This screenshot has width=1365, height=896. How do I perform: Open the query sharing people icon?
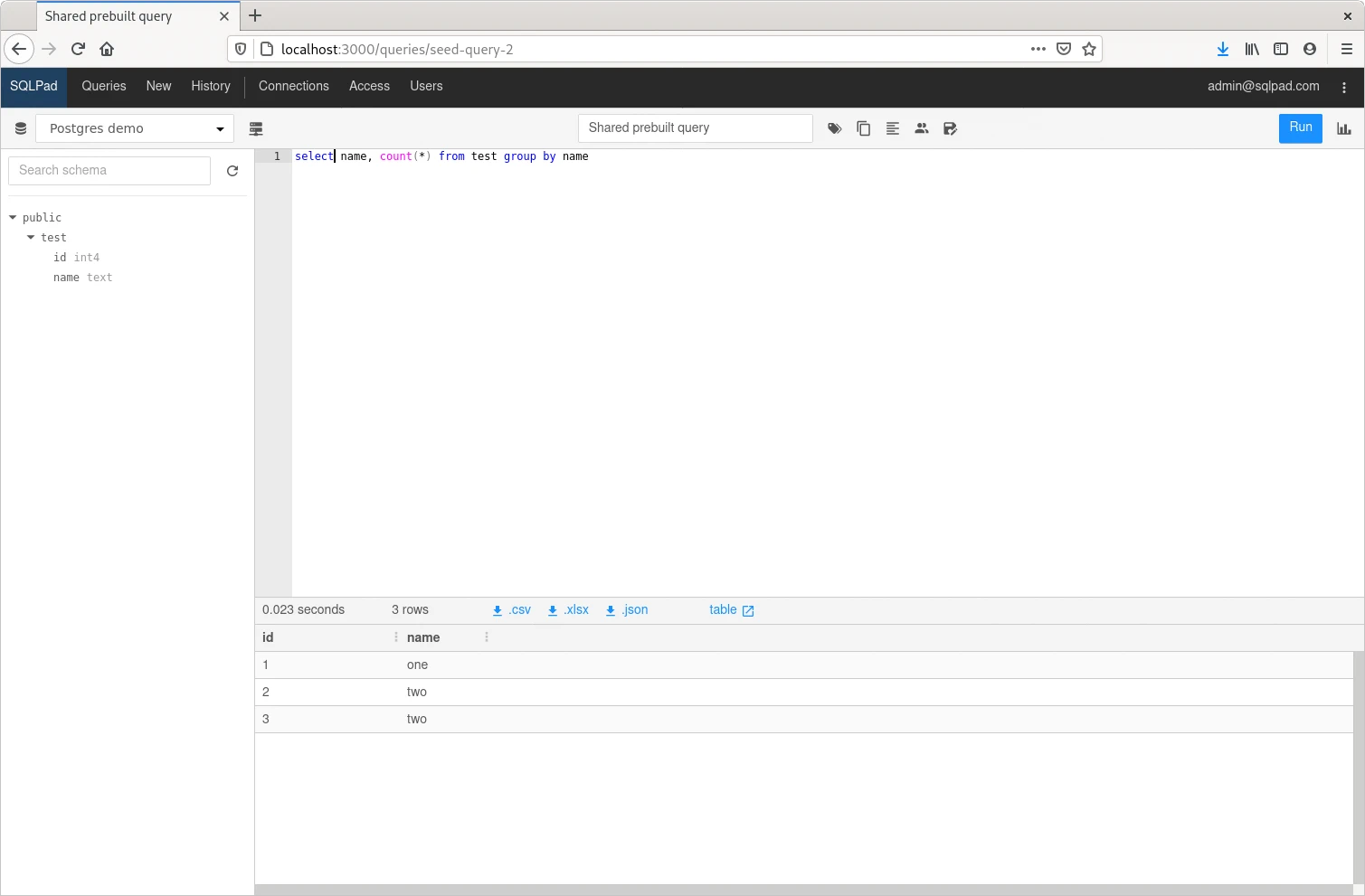921,128
